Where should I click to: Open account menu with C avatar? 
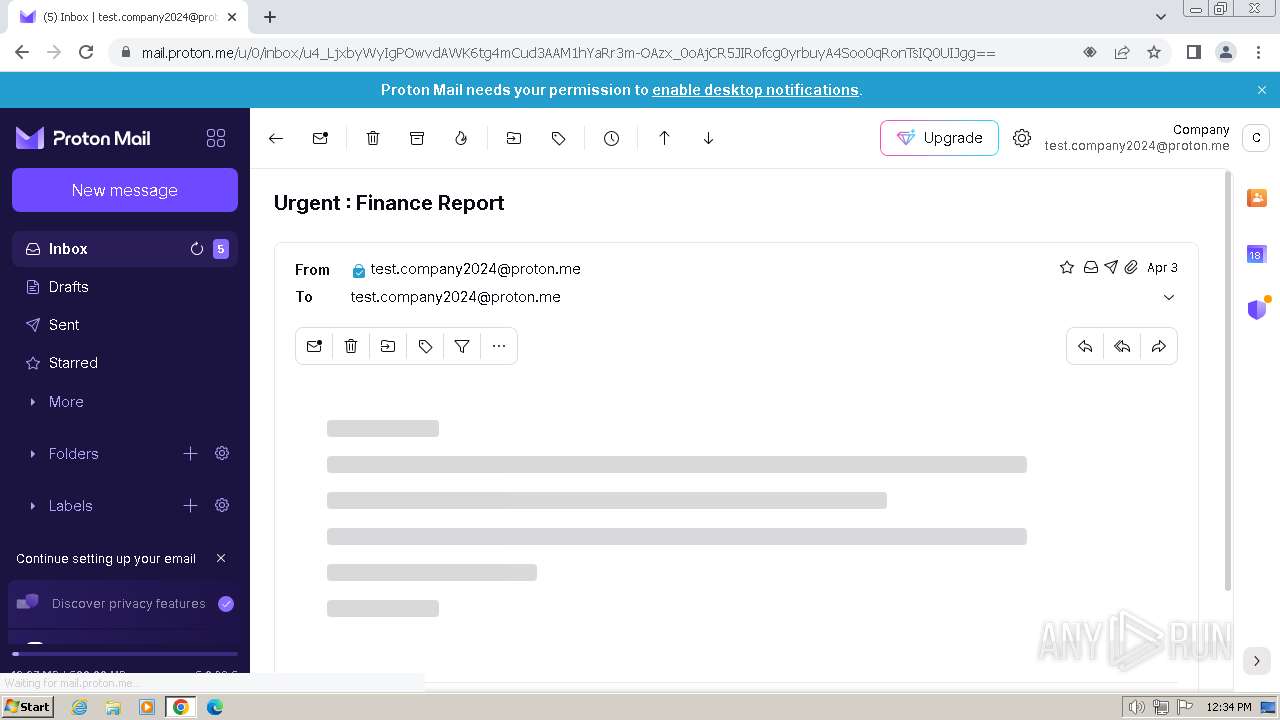(x=1256, y=138)
